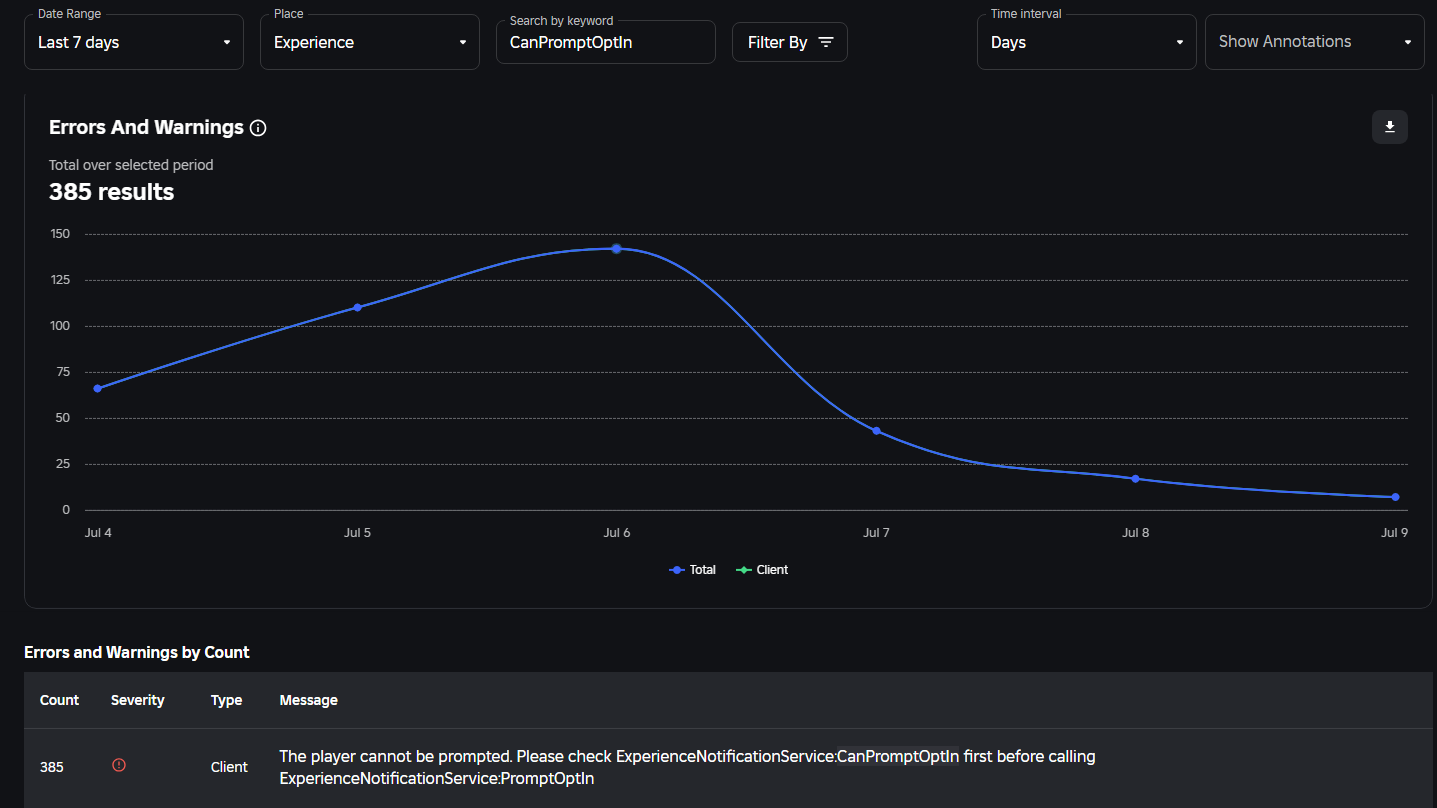The image size is (1437, 808).
Task: Open the Time interval dropdown
Action: click(x=1086, y=42)
